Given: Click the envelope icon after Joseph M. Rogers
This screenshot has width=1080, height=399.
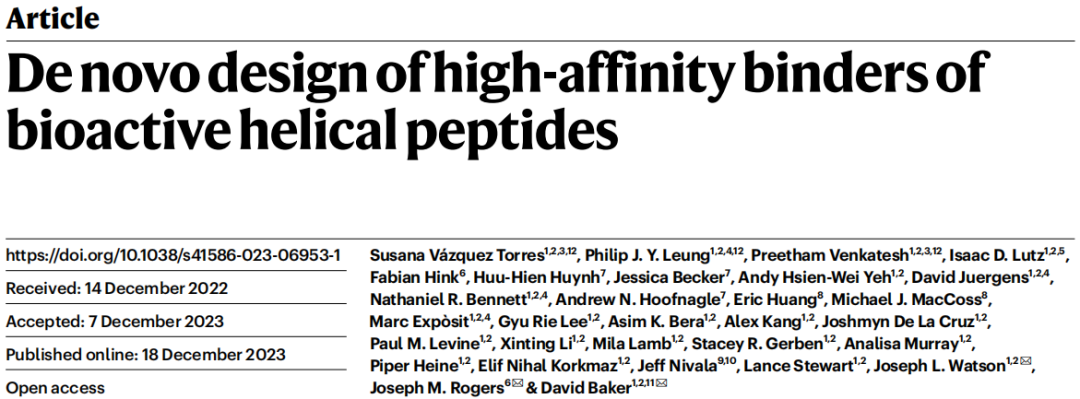Looking at the screenshot, I should pos(516,384).
